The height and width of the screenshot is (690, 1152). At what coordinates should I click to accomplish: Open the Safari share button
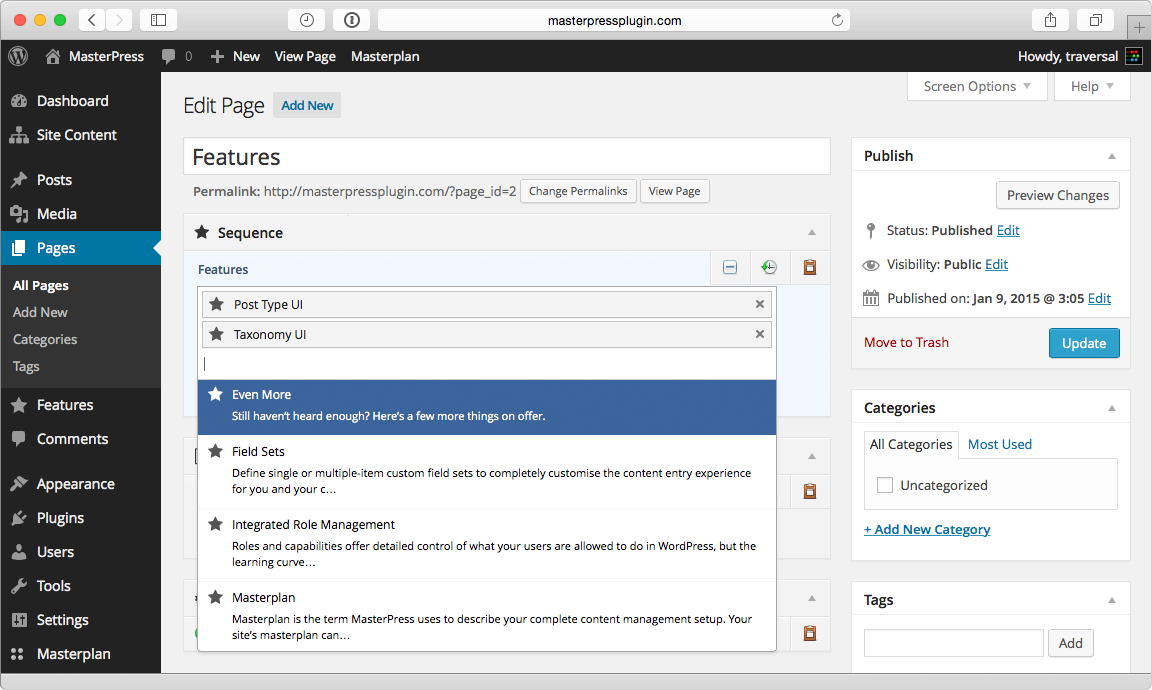click(x=1051, y=20)
